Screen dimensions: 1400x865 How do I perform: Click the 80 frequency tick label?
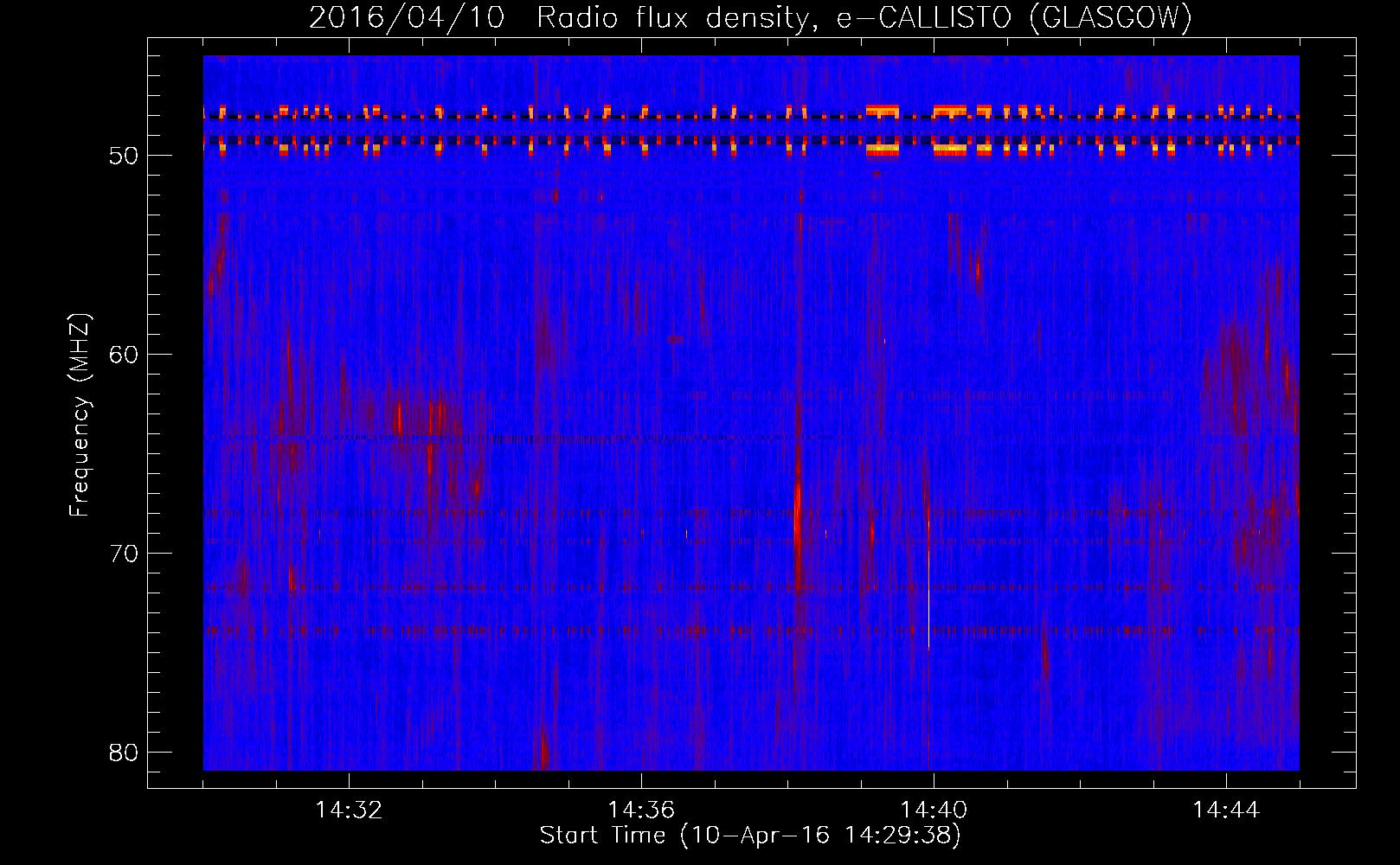(125, 753)
